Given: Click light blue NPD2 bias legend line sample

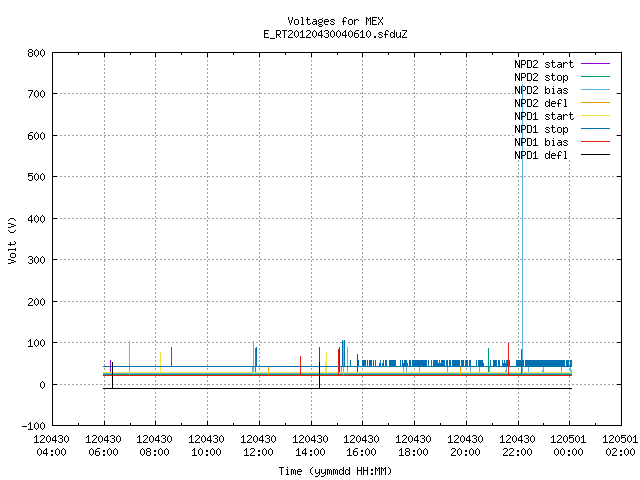Looking at the screenshot, I should tap(595, 90).
